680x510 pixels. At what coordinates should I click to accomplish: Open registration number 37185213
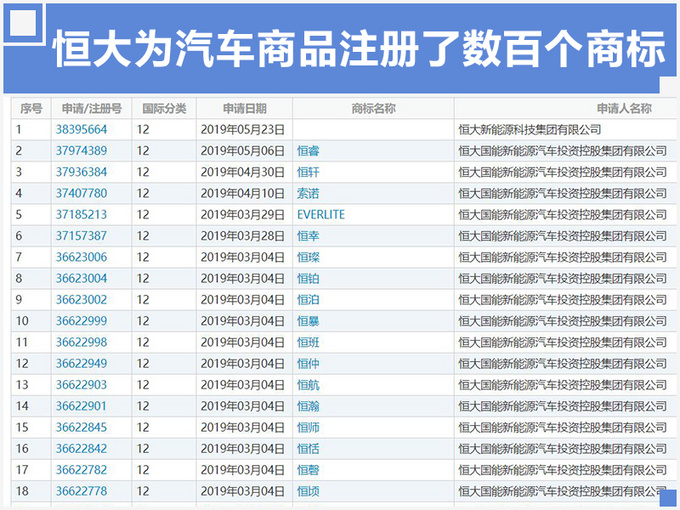(x=81, y=214)
